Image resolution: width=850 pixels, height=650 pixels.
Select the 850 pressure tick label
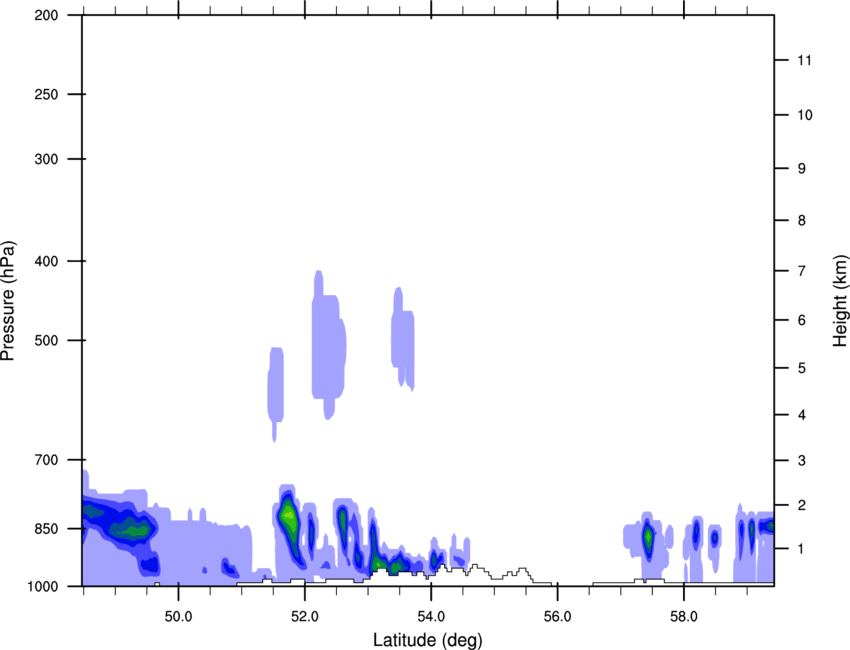(x=46, y=529)
